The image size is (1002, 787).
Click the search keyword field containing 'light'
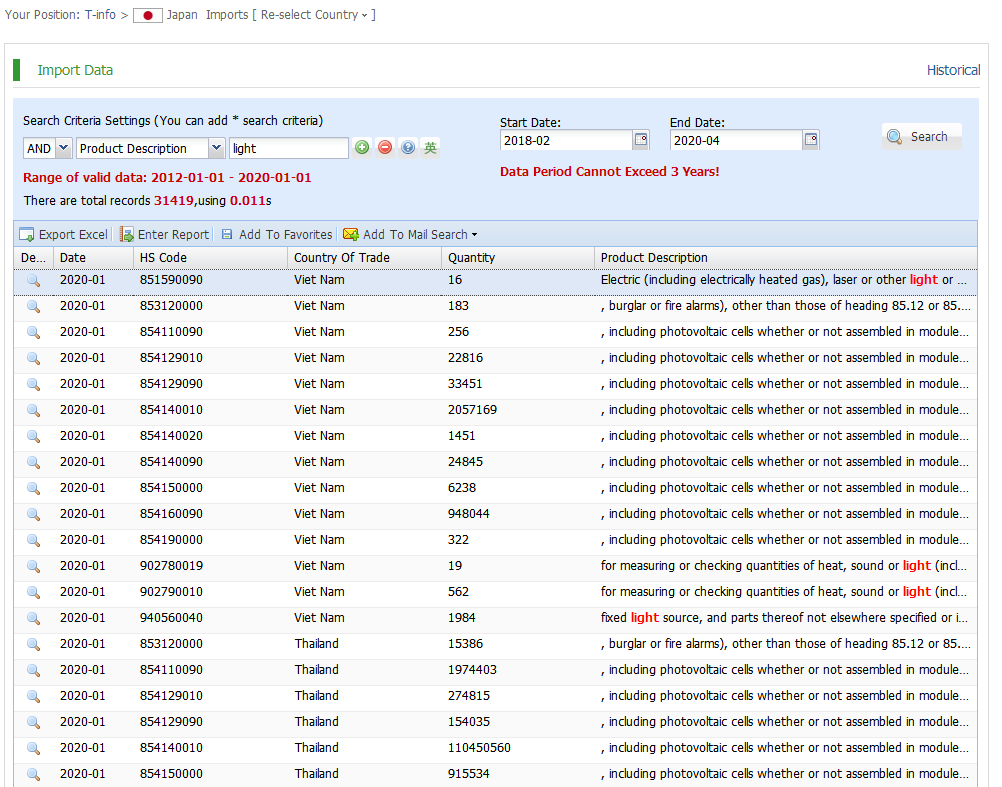288,148
